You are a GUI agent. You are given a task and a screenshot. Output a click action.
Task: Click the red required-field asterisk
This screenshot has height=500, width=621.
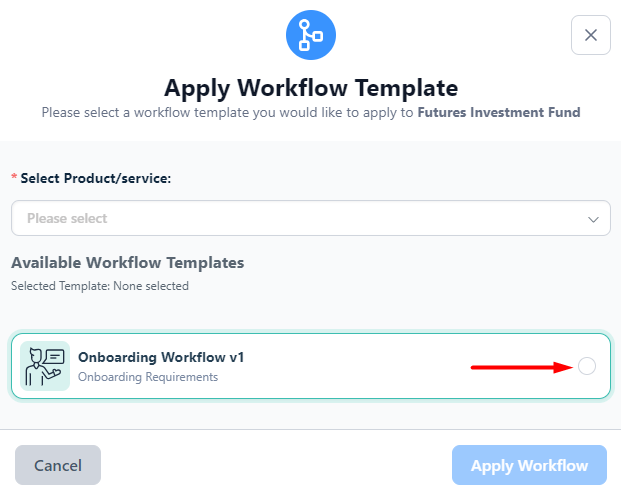pyautogui.click(x=14, y=177)
